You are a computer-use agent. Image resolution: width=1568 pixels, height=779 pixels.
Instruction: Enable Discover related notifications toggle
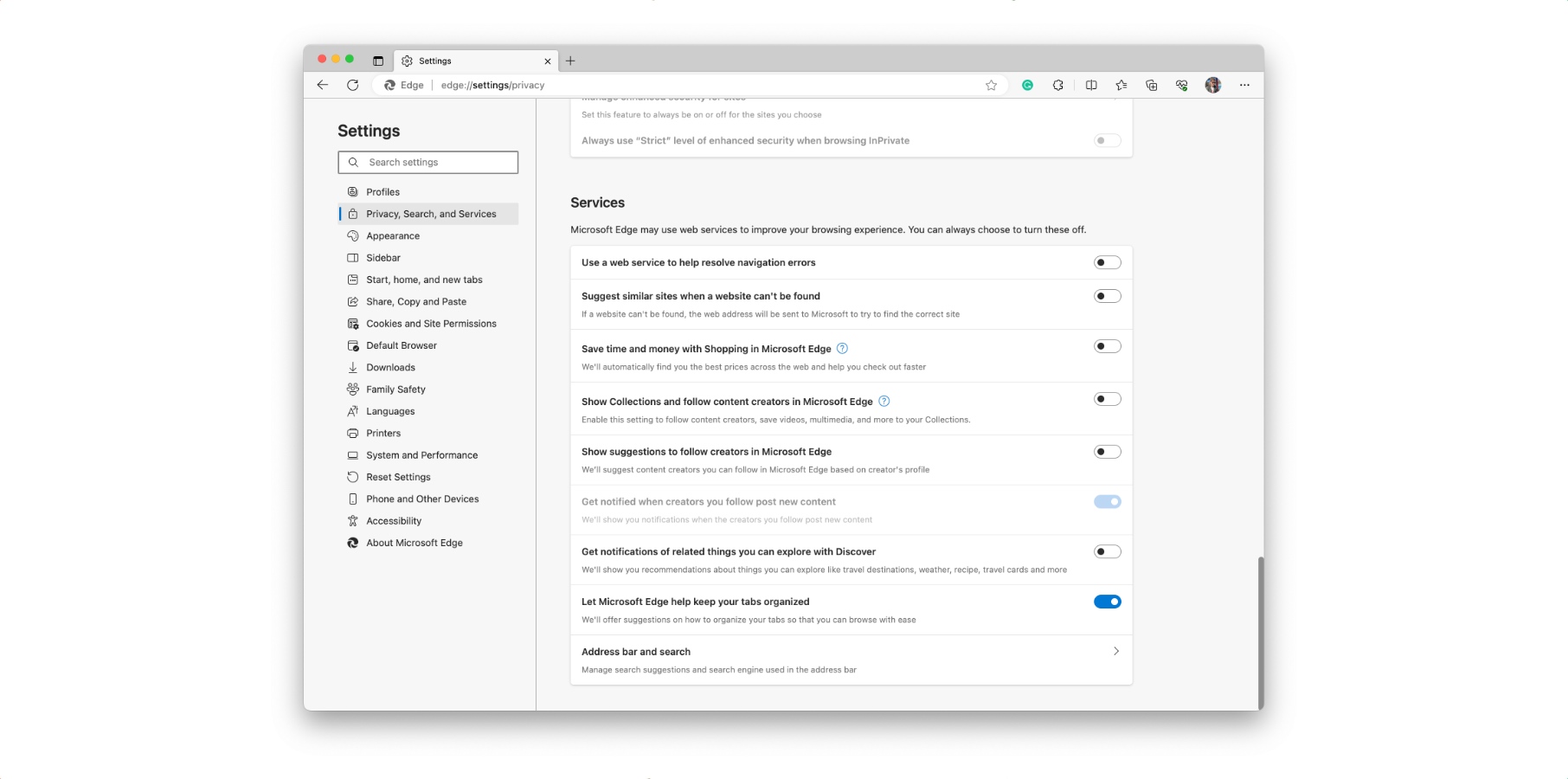point(1107,551)
